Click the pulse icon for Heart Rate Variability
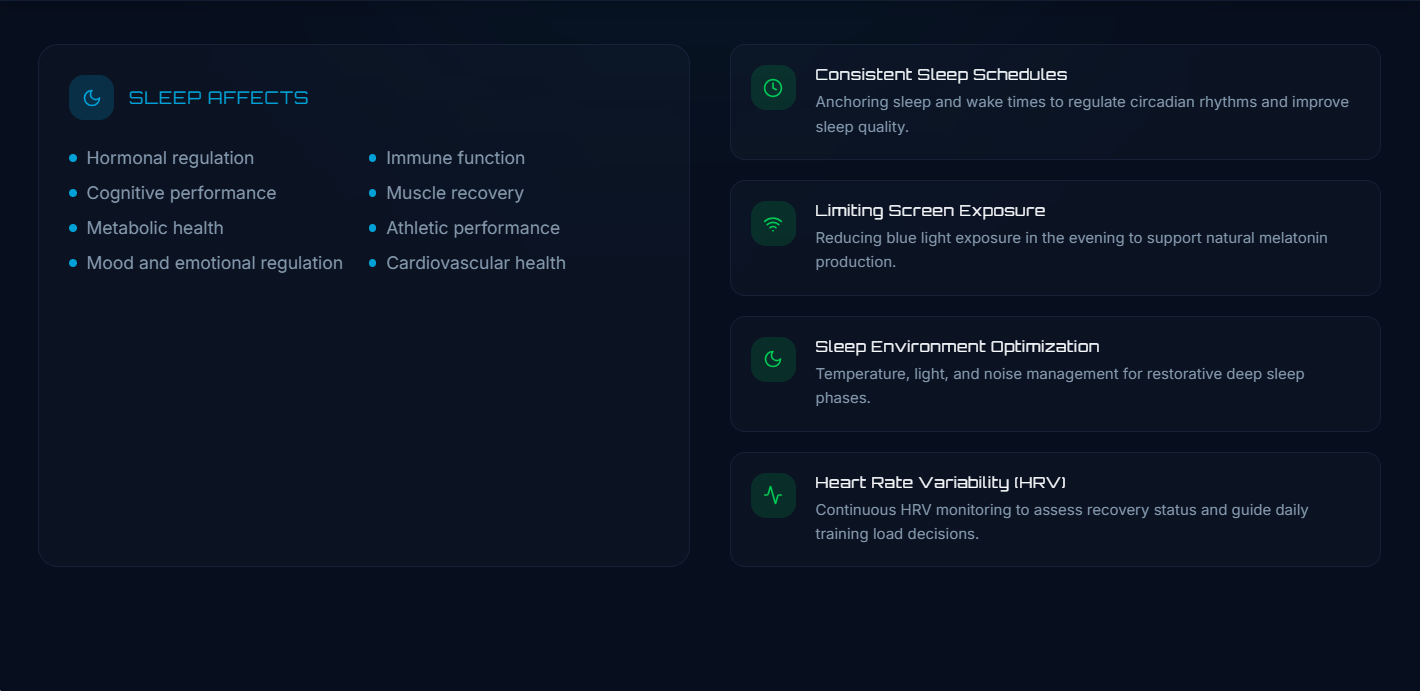 coord(773,496)
